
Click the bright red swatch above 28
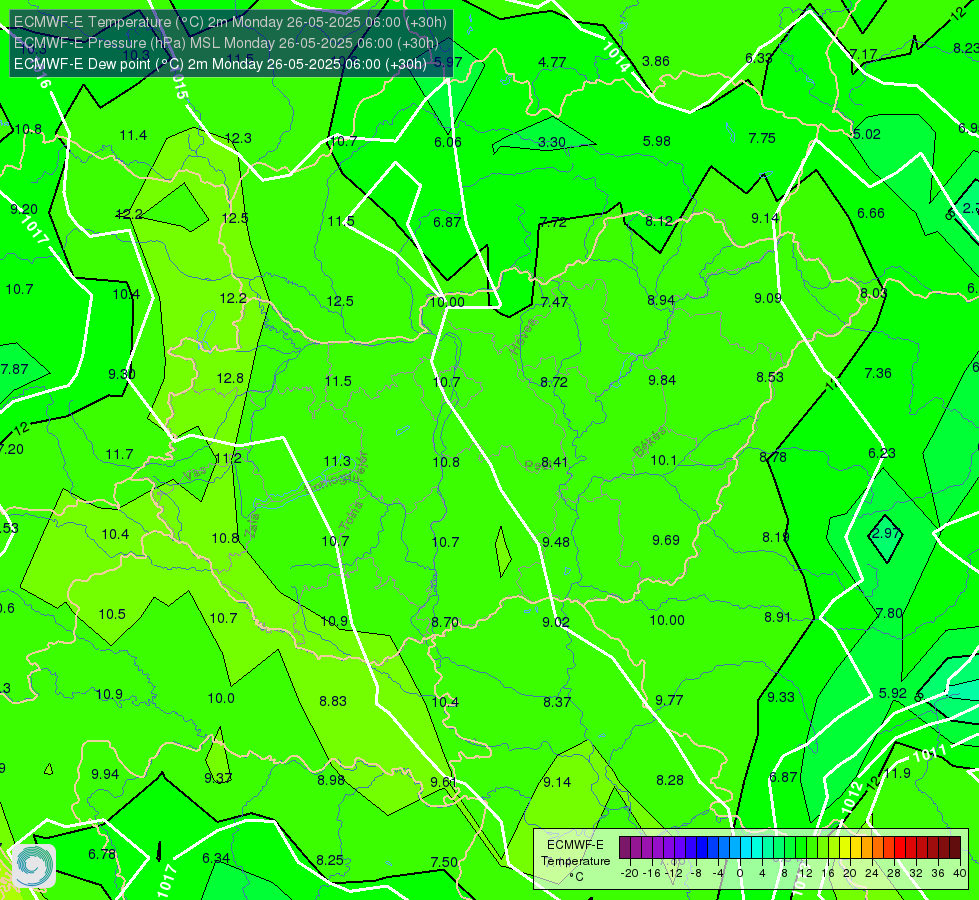(x=900, y=848)
